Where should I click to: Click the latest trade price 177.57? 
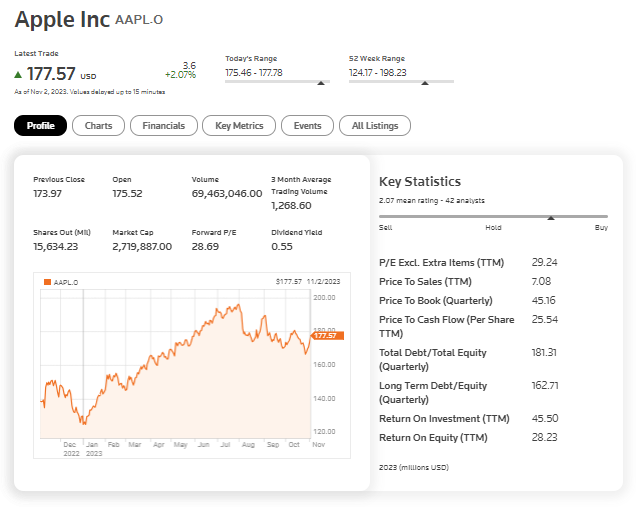pos(51,74)
